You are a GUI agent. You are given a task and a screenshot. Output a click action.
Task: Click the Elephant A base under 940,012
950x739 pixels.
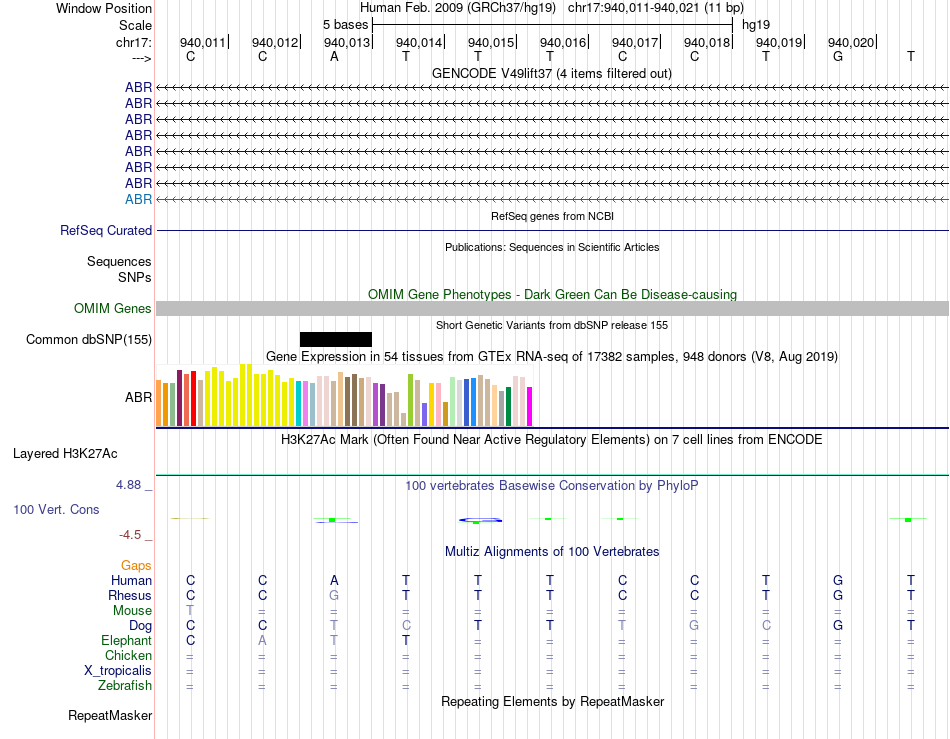point(262,640)
